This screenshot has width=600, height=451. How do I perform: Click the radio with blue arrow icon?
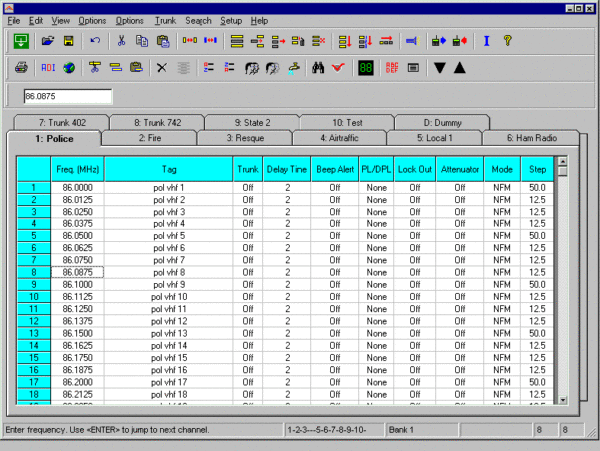tap(439, 41)
